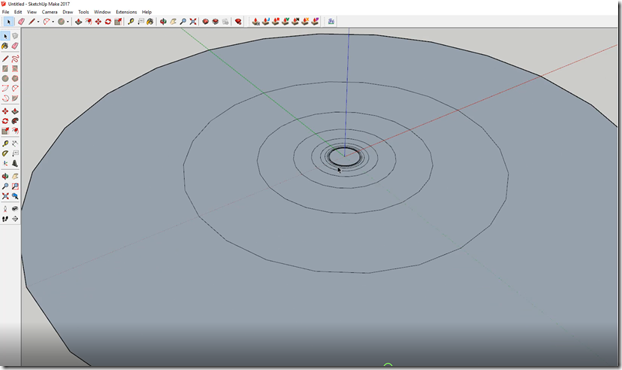622x370 pixels.
Task: Activate the Look Around tool
Action: click(x=15, y=209)
